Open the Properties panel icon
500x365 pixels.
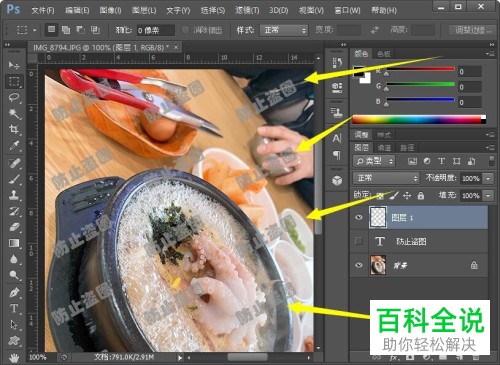click(337, 87)
